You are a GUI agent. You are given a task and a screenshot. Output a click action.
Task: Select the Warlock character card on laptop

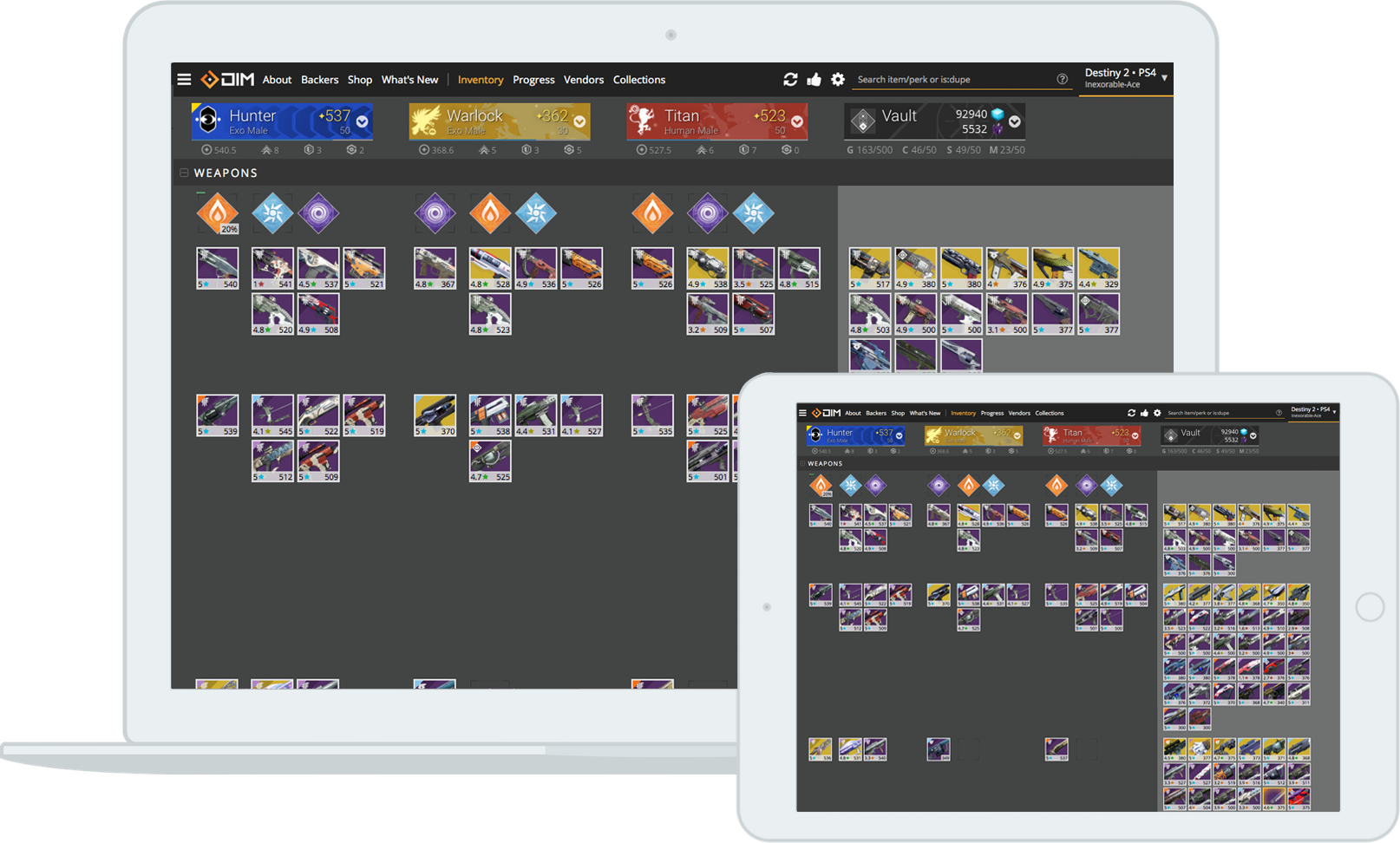click(x=500, y=121)
